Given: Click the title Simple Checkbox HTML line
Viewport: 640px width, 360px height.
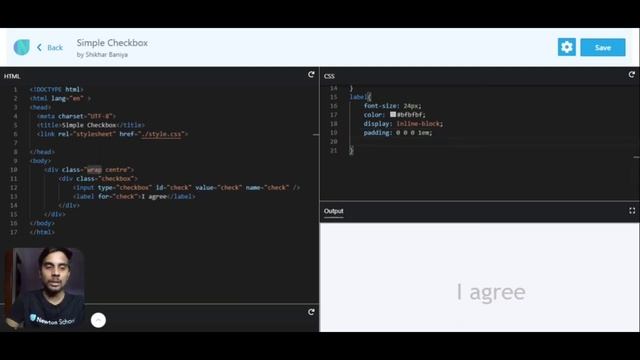Looking at the screenshot, I should coord(91,125).
